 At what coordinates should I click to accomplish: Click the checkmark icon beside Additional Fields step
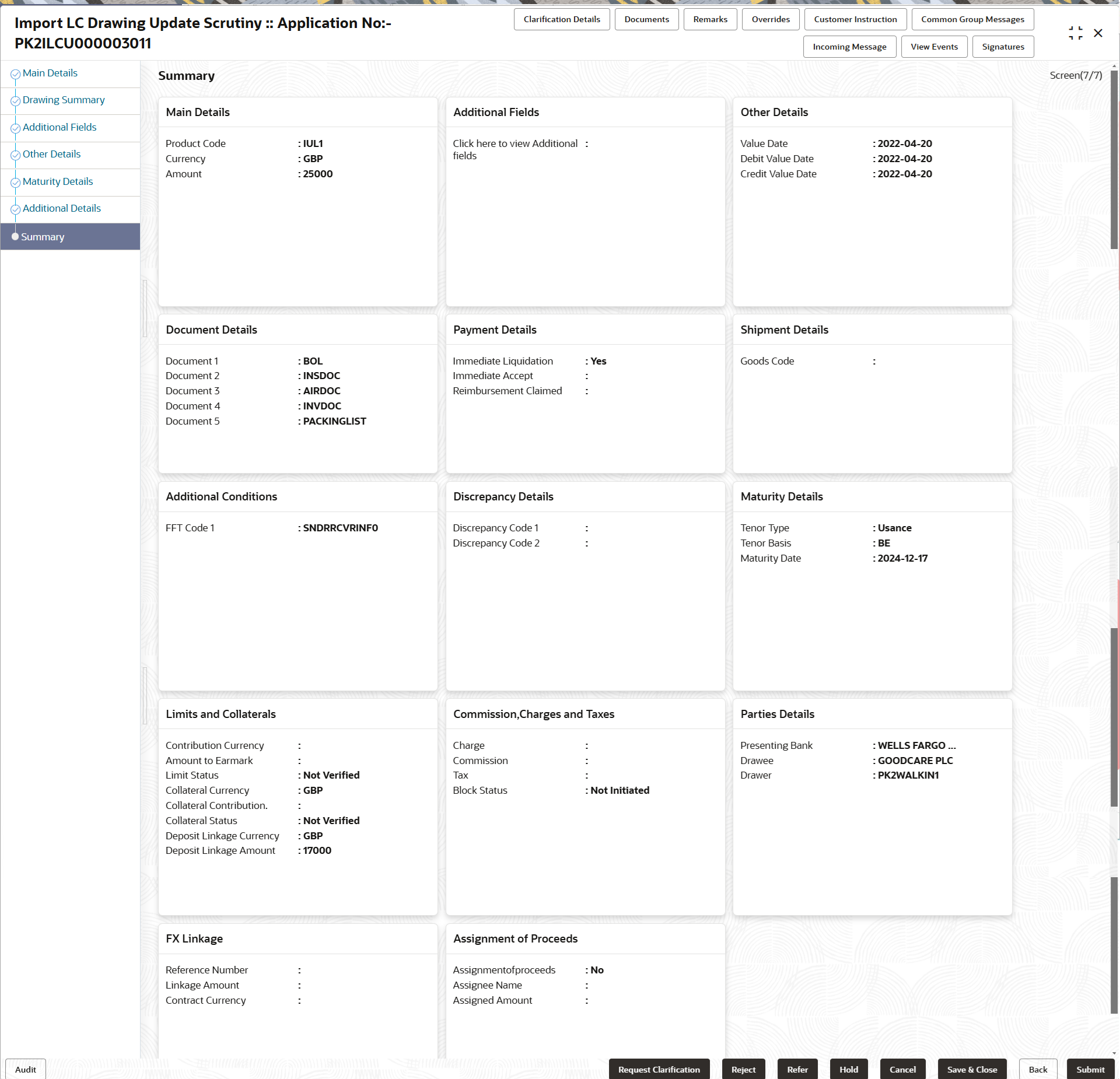pyautogui.click(x=16, y=127)
